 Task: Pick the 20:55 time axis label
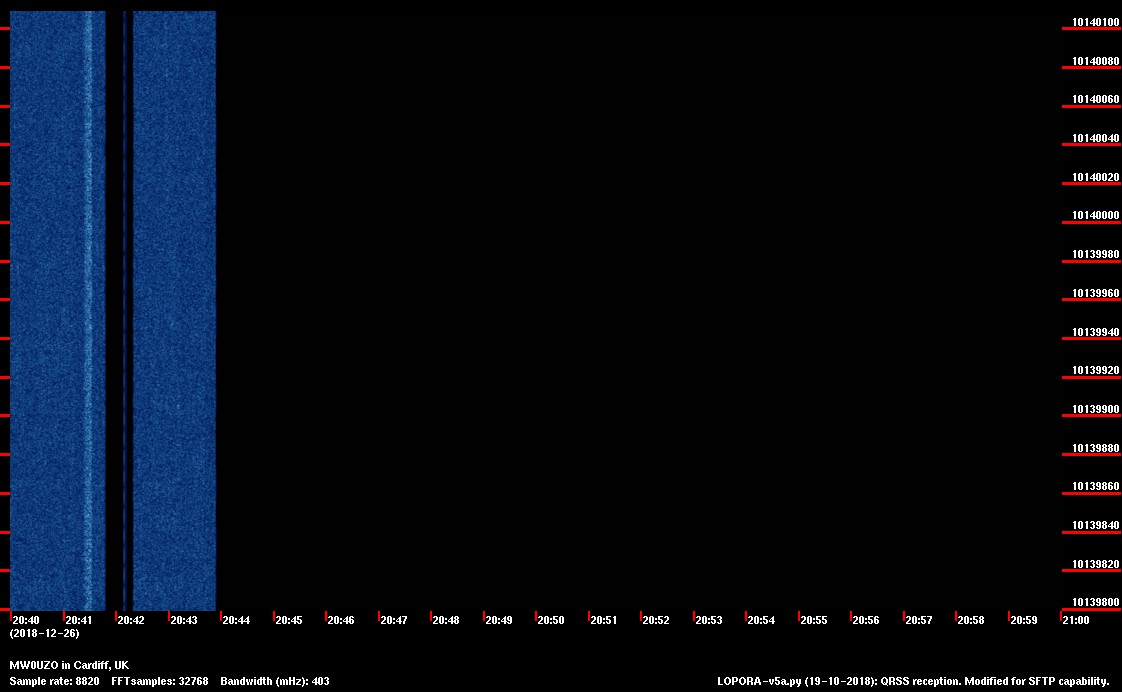814,620
